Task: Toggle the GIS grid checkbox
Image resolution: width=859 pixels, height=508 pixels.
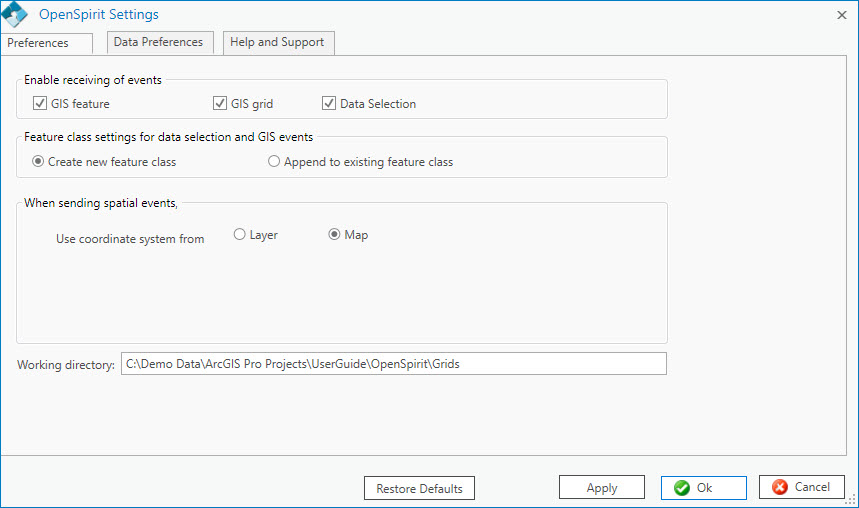Action: (220, 103)
